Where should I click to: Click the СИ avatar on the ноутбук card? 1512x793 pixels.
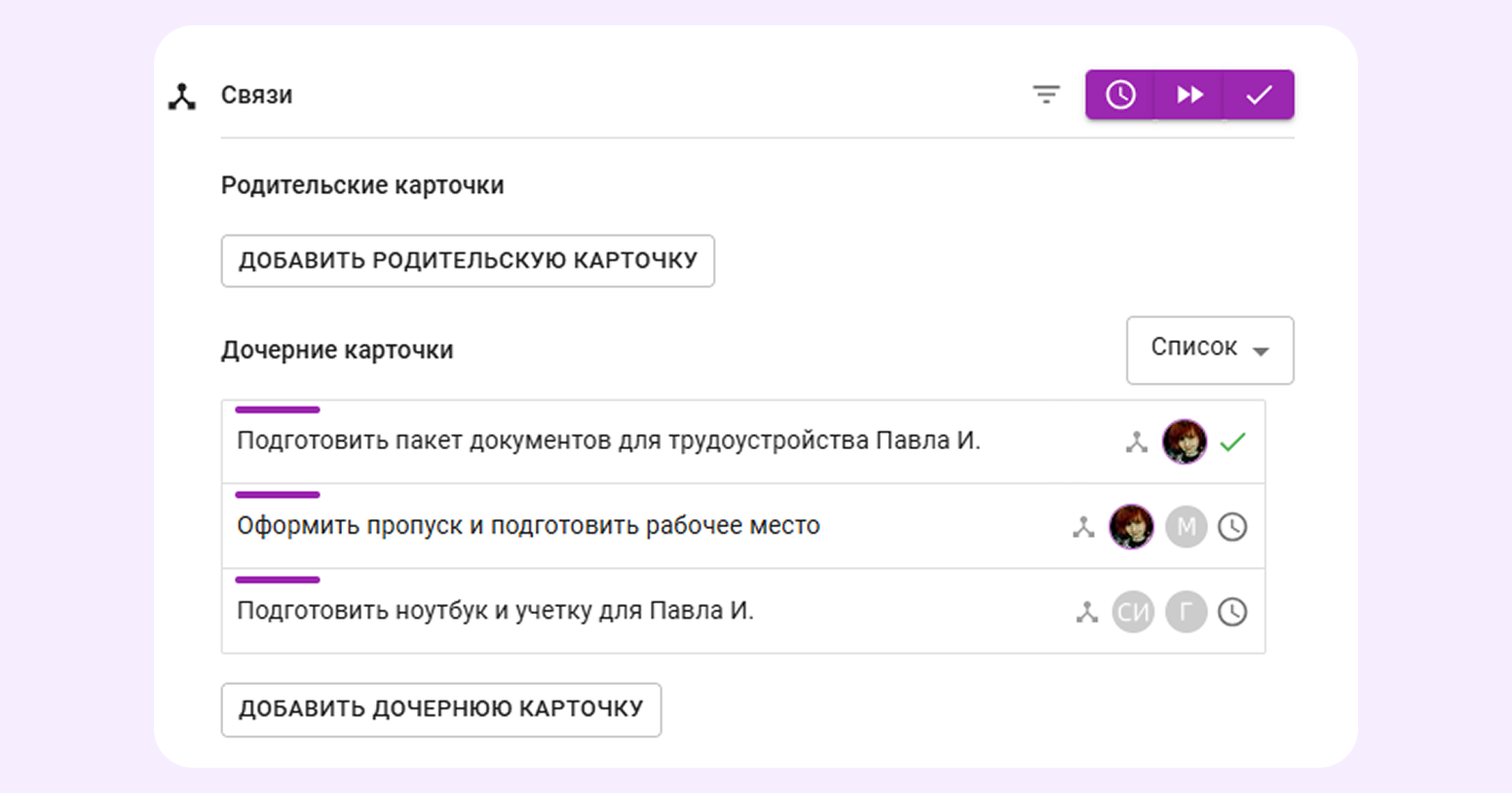[x=1133, y=612]
